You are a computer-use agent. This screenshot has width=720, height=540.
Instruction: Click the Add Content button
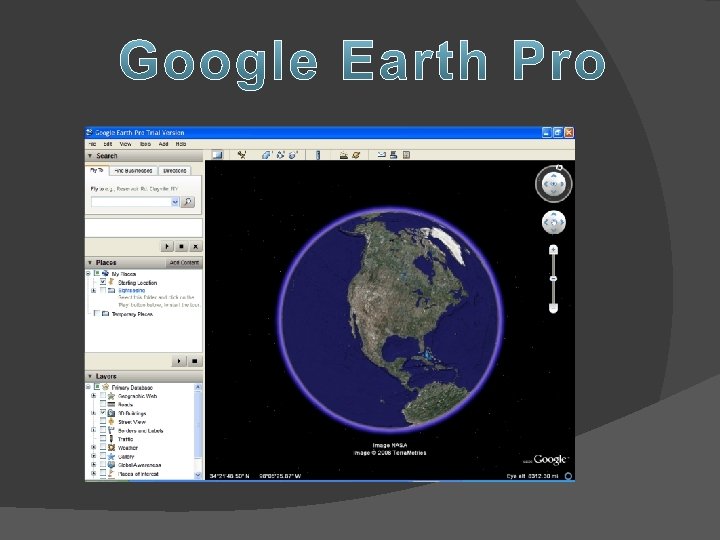tap(184, 263)
